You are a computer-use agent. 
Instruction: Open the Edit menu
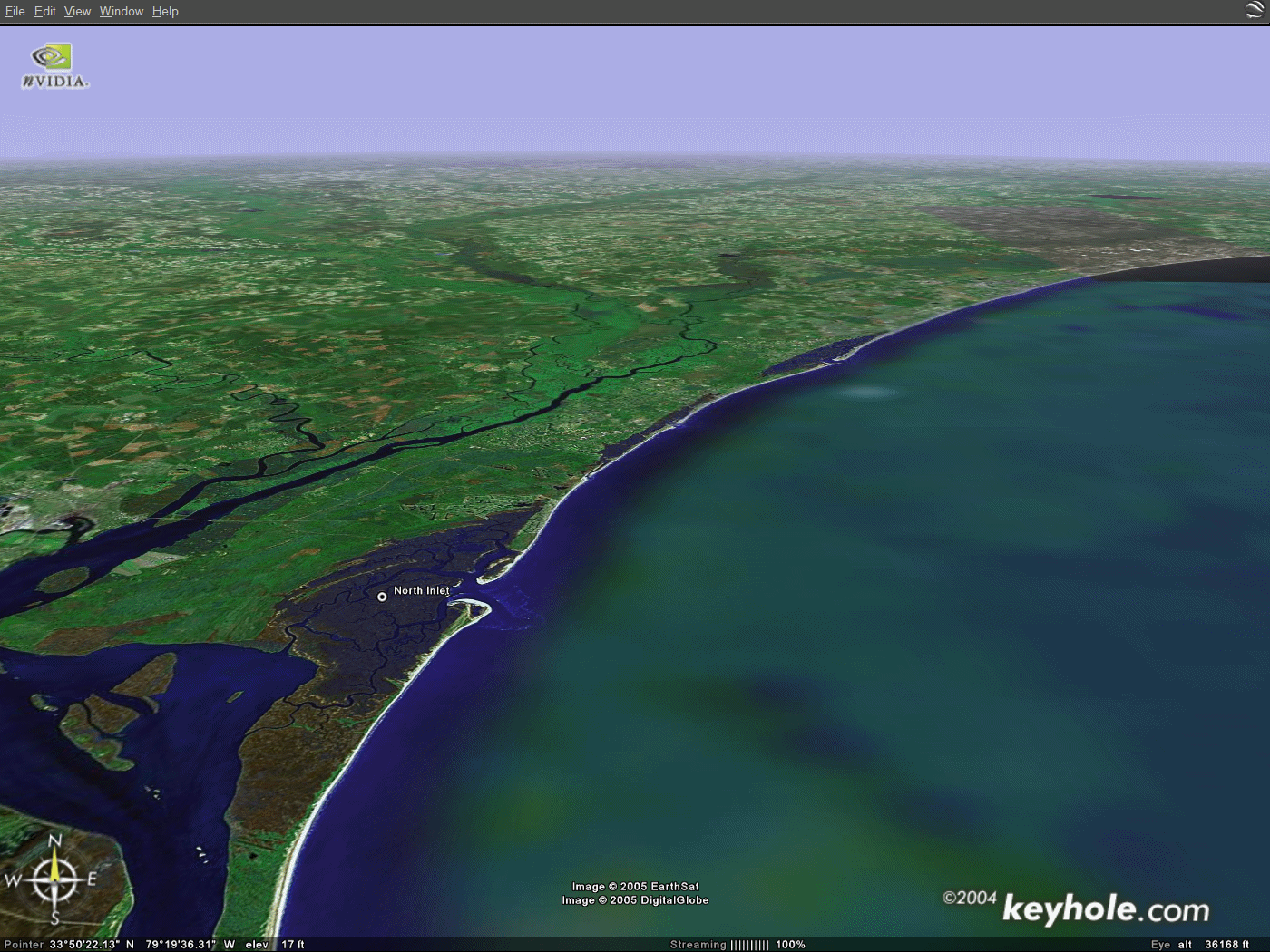coord(45,11)
